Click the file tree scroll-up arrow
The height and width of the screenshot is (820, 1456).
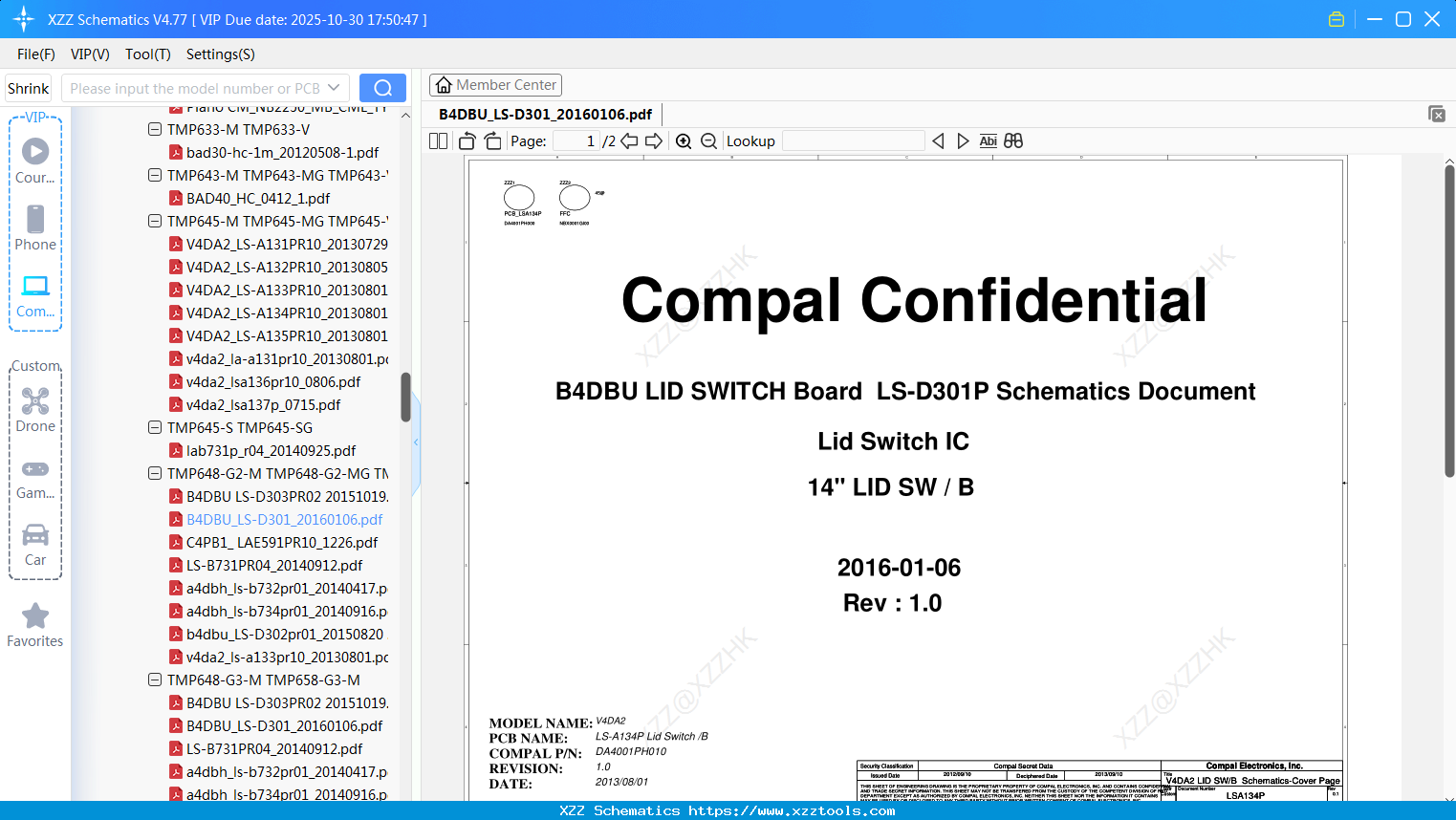pos(405,116)
